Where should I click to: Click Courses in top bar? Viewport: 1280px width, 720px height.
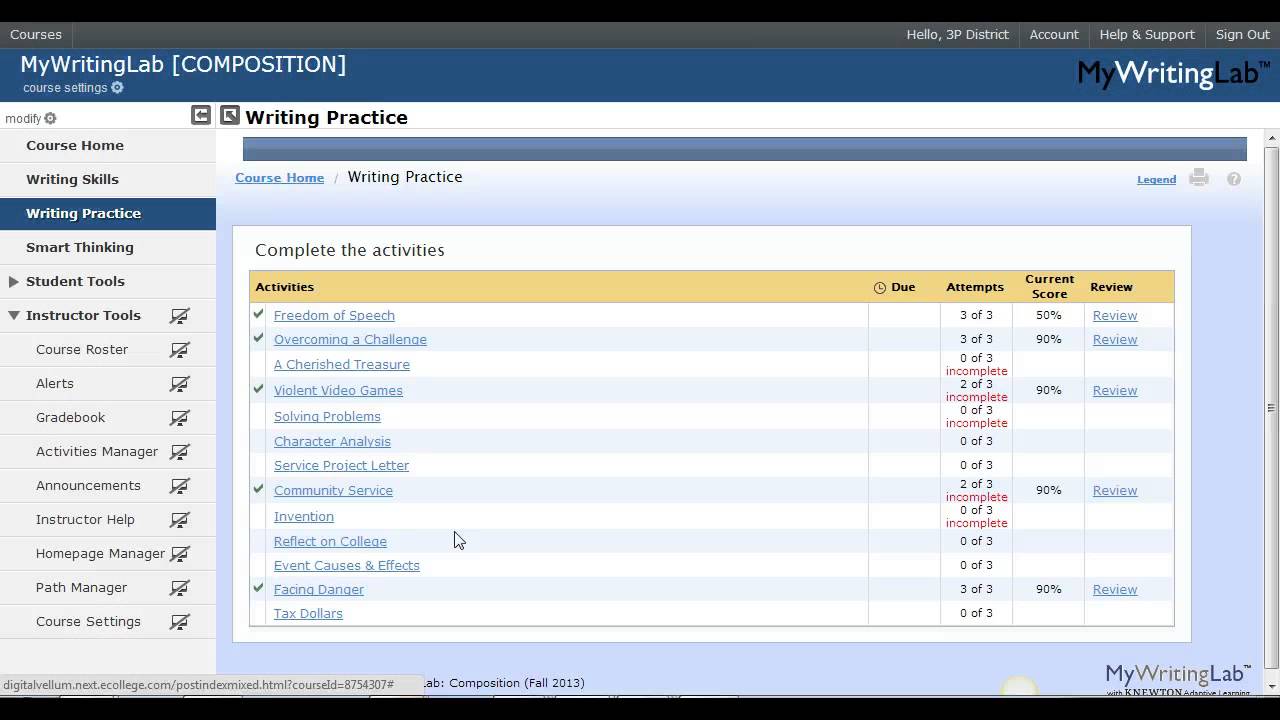pyautogui.click(x=36, y=34)
